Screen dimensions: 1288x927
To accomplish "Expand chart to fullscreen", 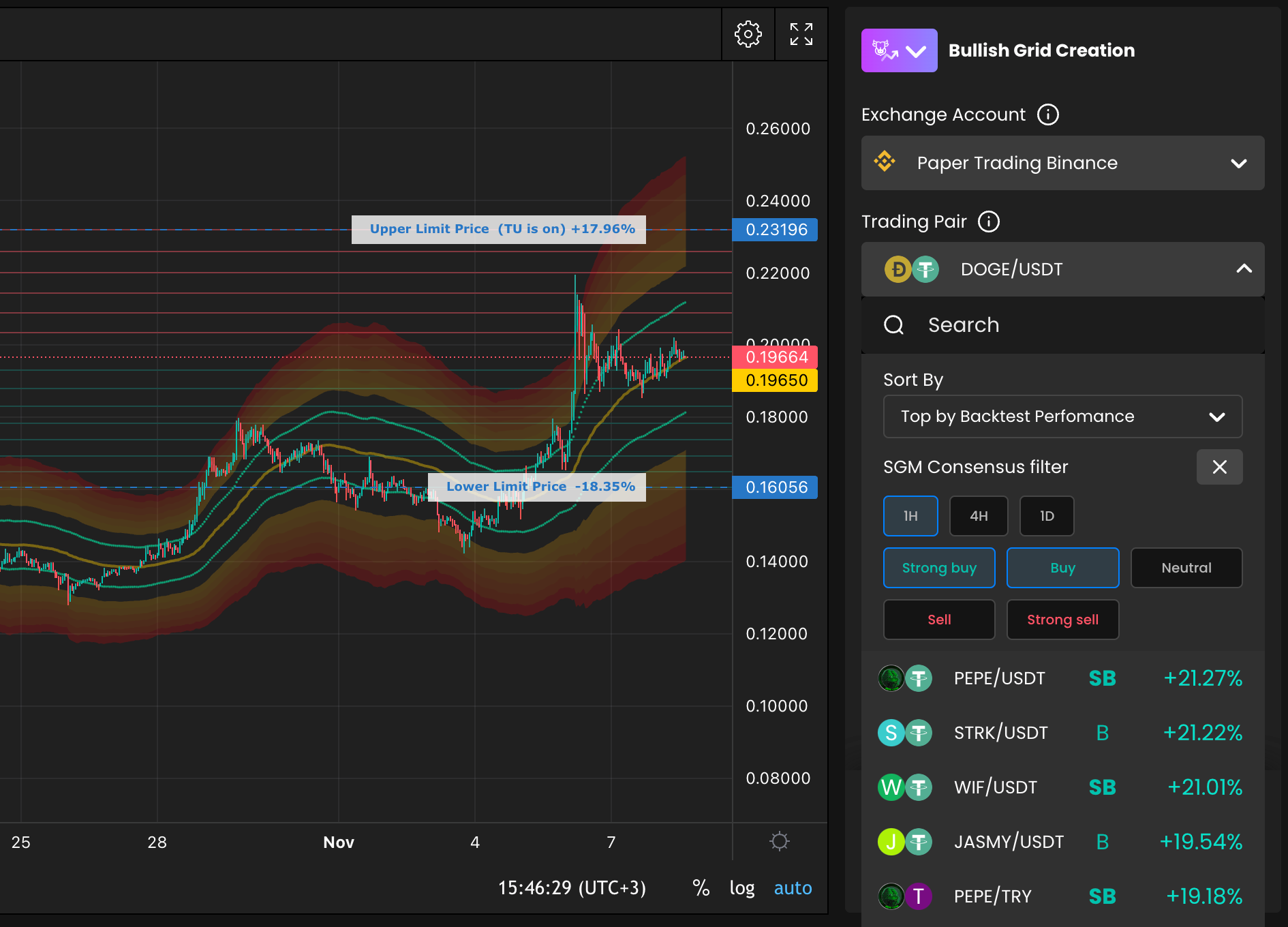I will 801,34.
